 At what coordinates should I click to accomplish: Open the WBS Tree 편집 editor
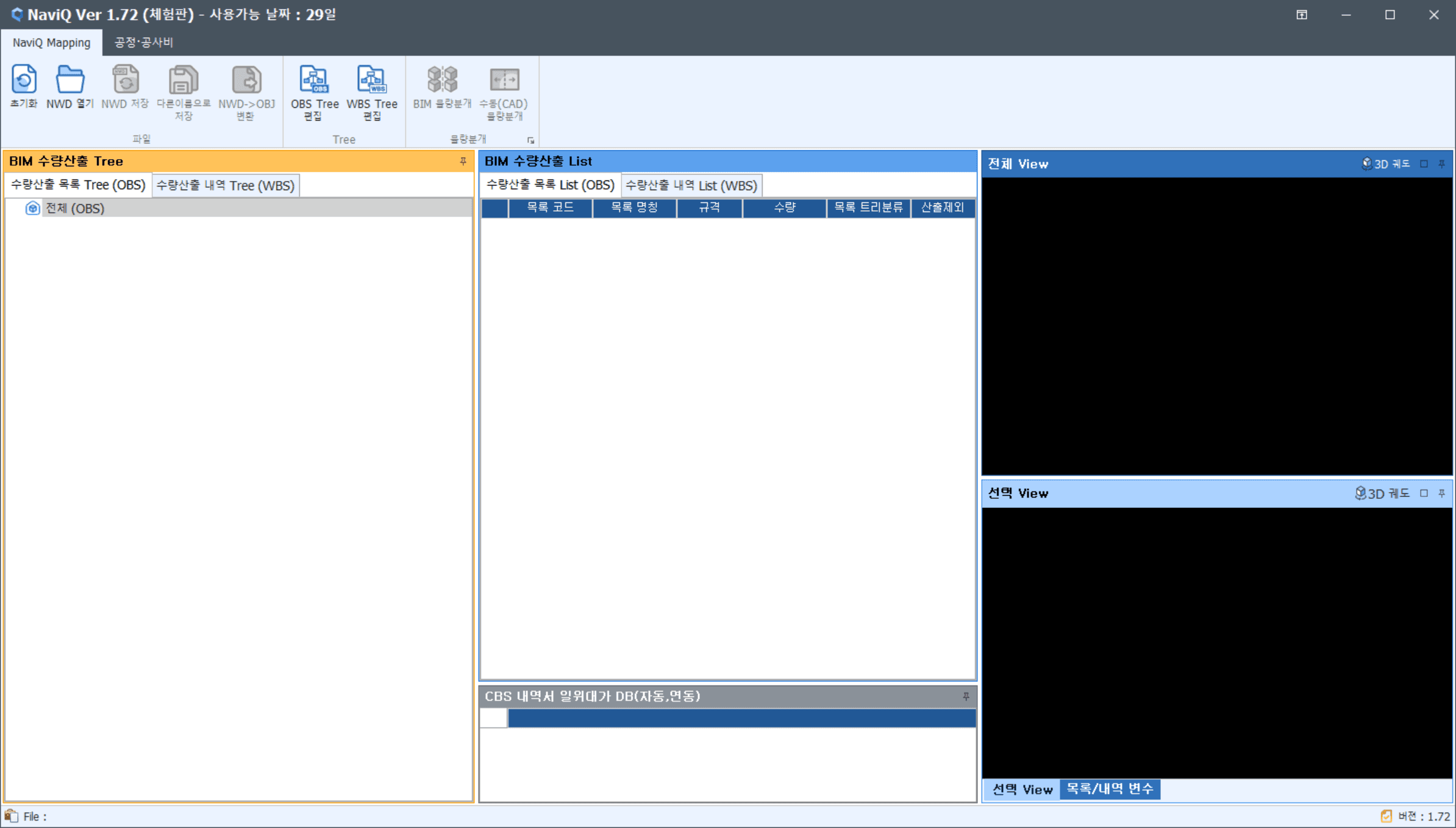(372, 93)
